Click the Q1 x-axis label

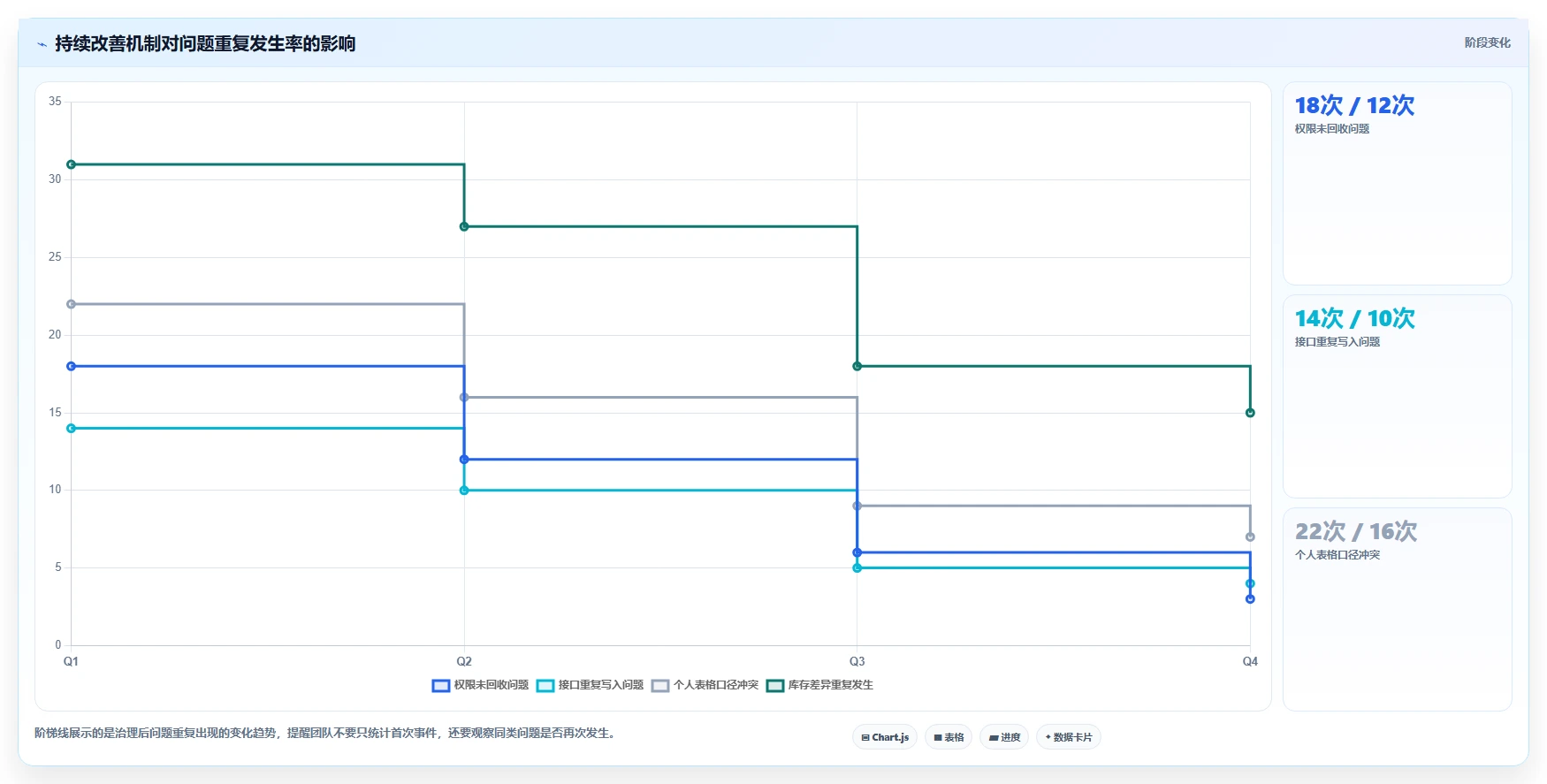click(x=72, y=662)
